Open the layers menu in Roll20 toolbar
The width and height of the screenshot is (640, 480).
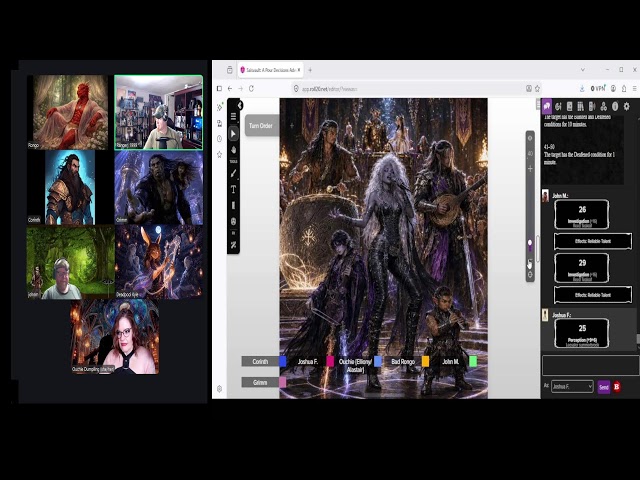[233, 116]
